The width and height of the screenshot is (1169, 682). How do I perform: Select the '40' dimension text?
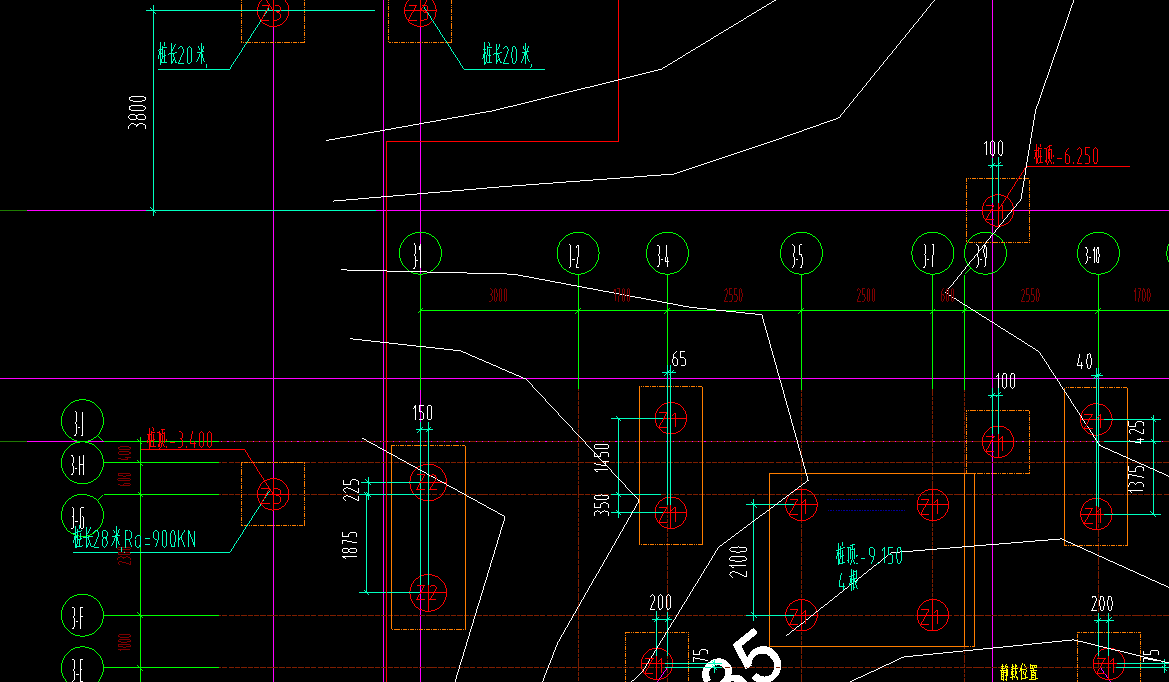pos(1085,362)
